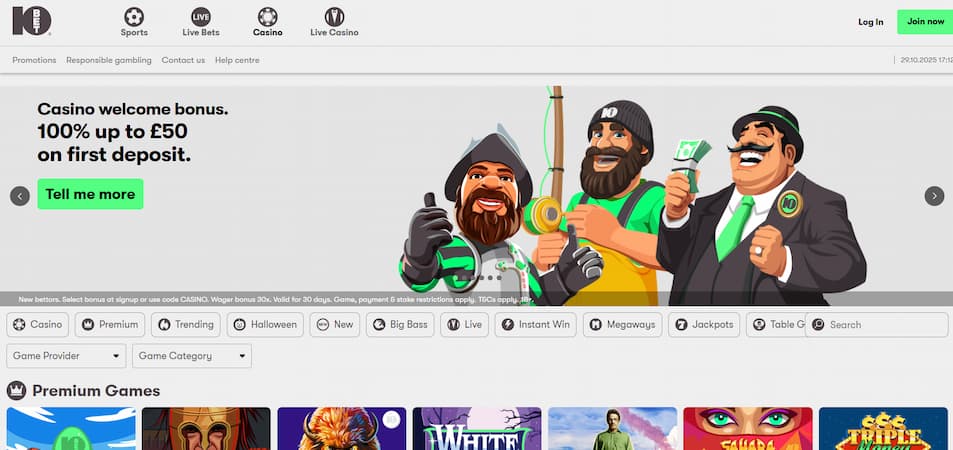
Task: Go to next banner slide arrow
Action: (x=934, y=196)
